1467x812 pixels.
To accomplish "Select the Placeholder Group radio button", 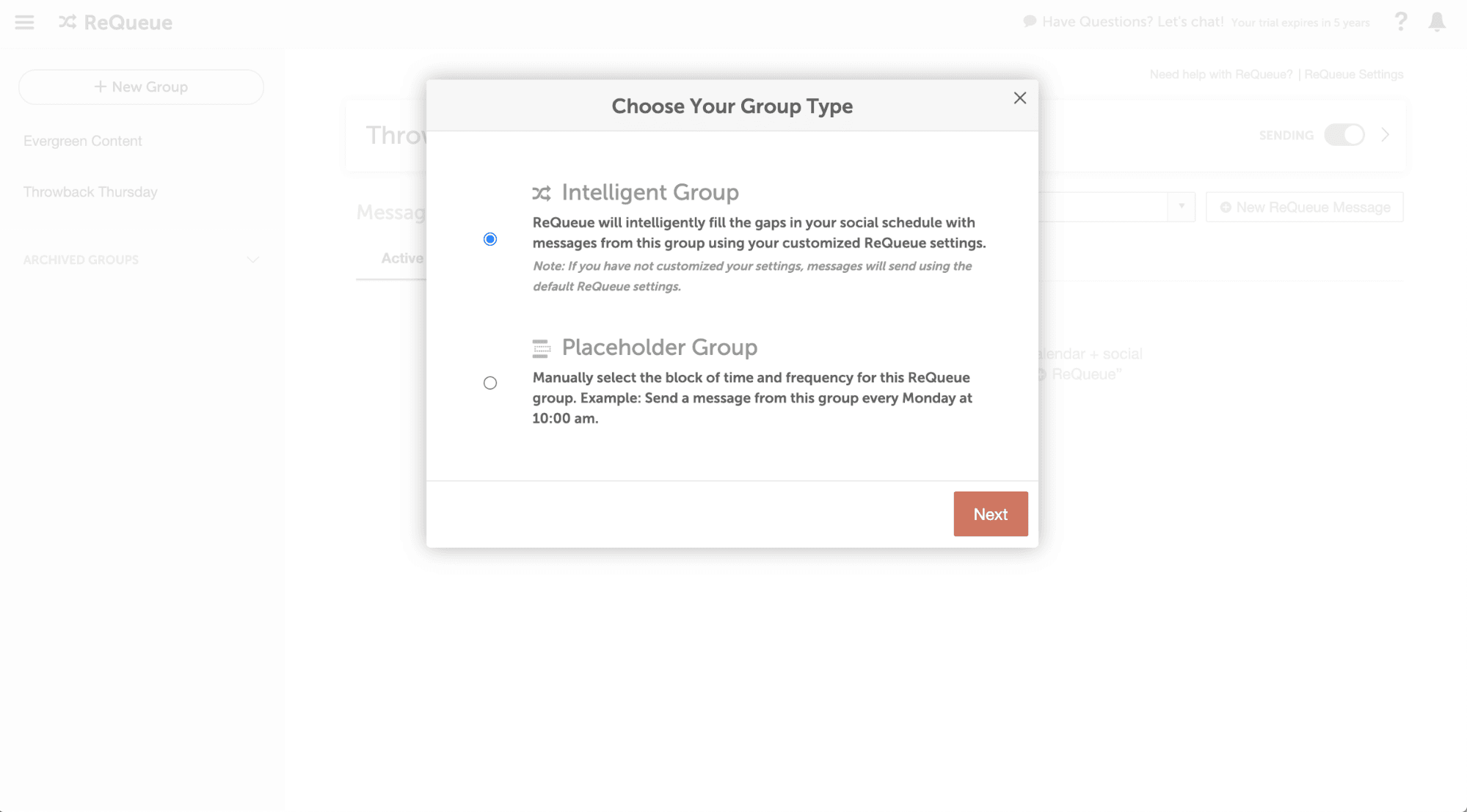I will click(x=490, y=383).
